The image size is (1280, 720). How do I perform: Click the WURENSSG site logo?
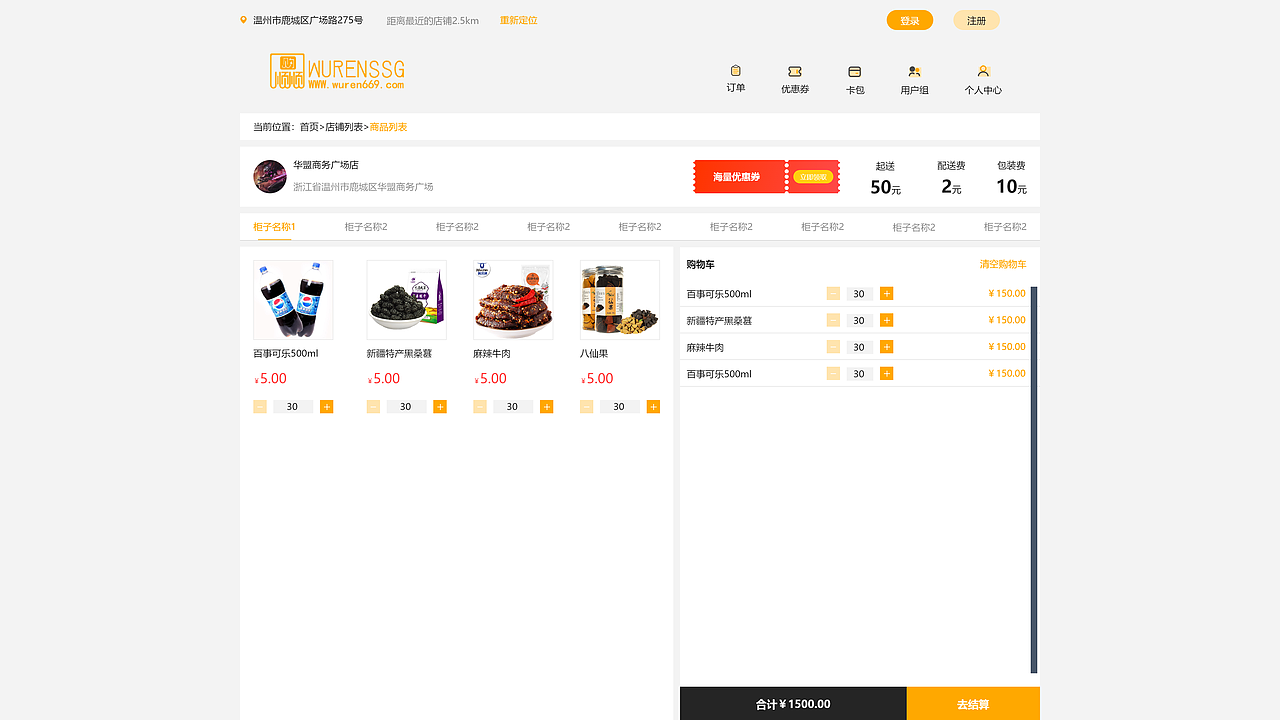(337, 71)
